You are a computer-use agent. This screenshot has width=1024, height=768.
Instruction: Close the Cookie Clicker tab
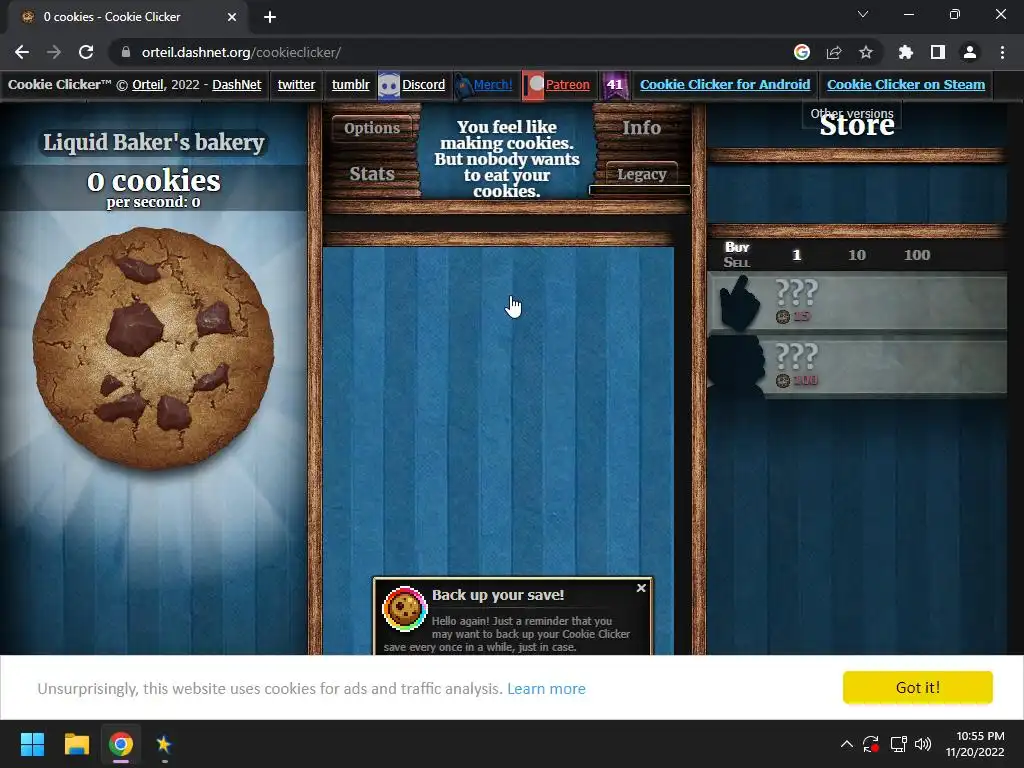(x=232, y=17)
